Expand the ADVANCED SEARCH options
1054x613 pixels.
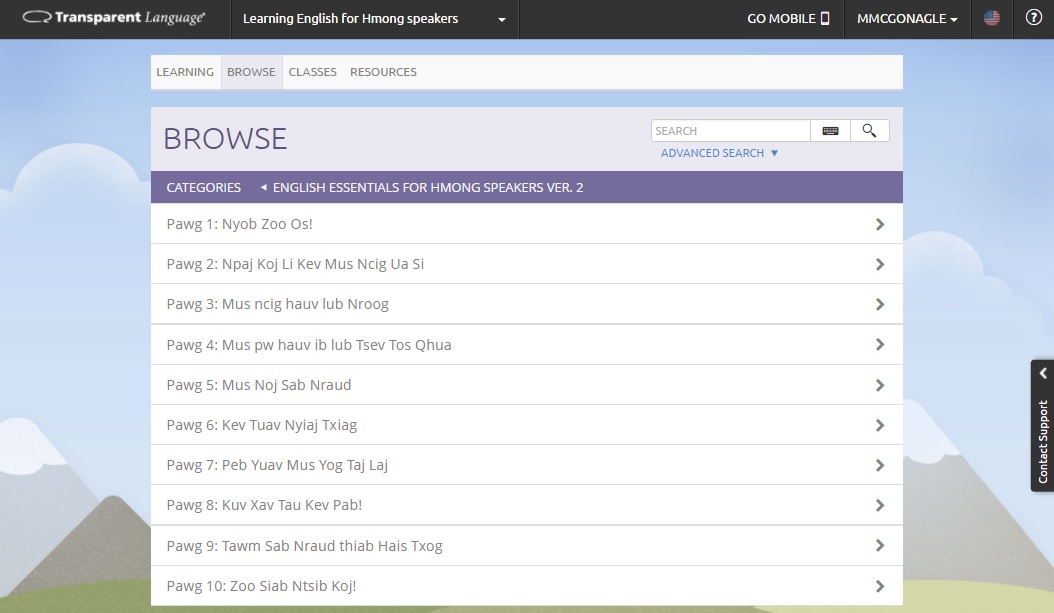click(719, 152)
